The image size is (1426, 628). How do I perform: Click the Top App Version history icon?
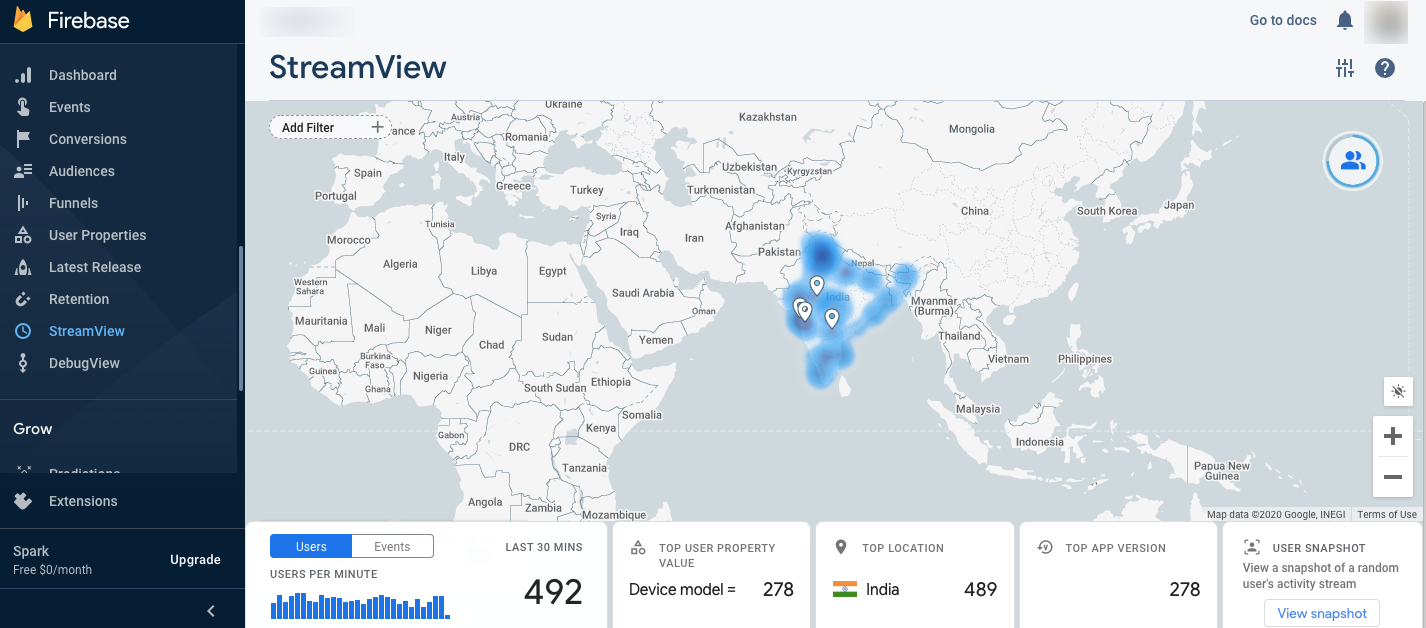pos(1045,547)
